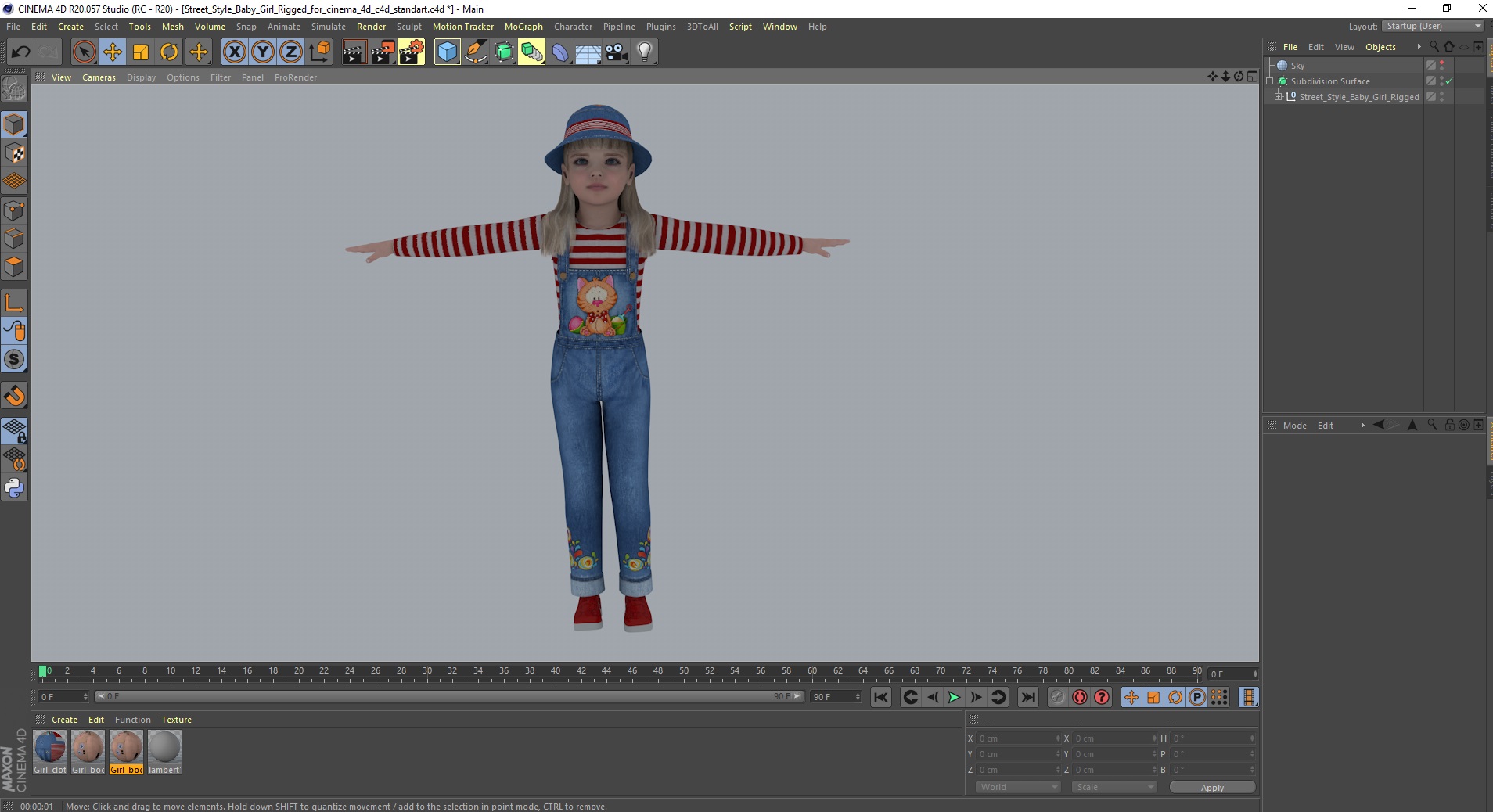Open the Render menu
The height and width of the screenshot is (812, 1493).
pyautogui.click(x=371, y=27)
